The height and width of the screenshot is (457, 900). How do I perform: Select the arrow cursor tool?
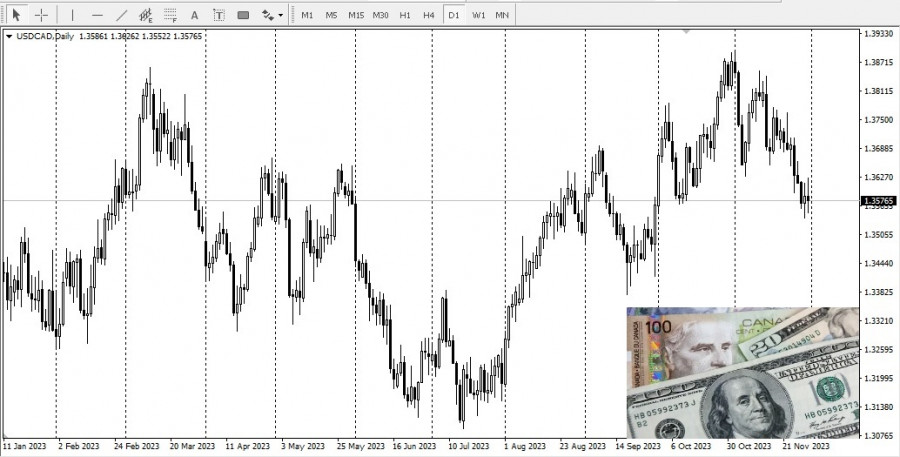[17, 15]
